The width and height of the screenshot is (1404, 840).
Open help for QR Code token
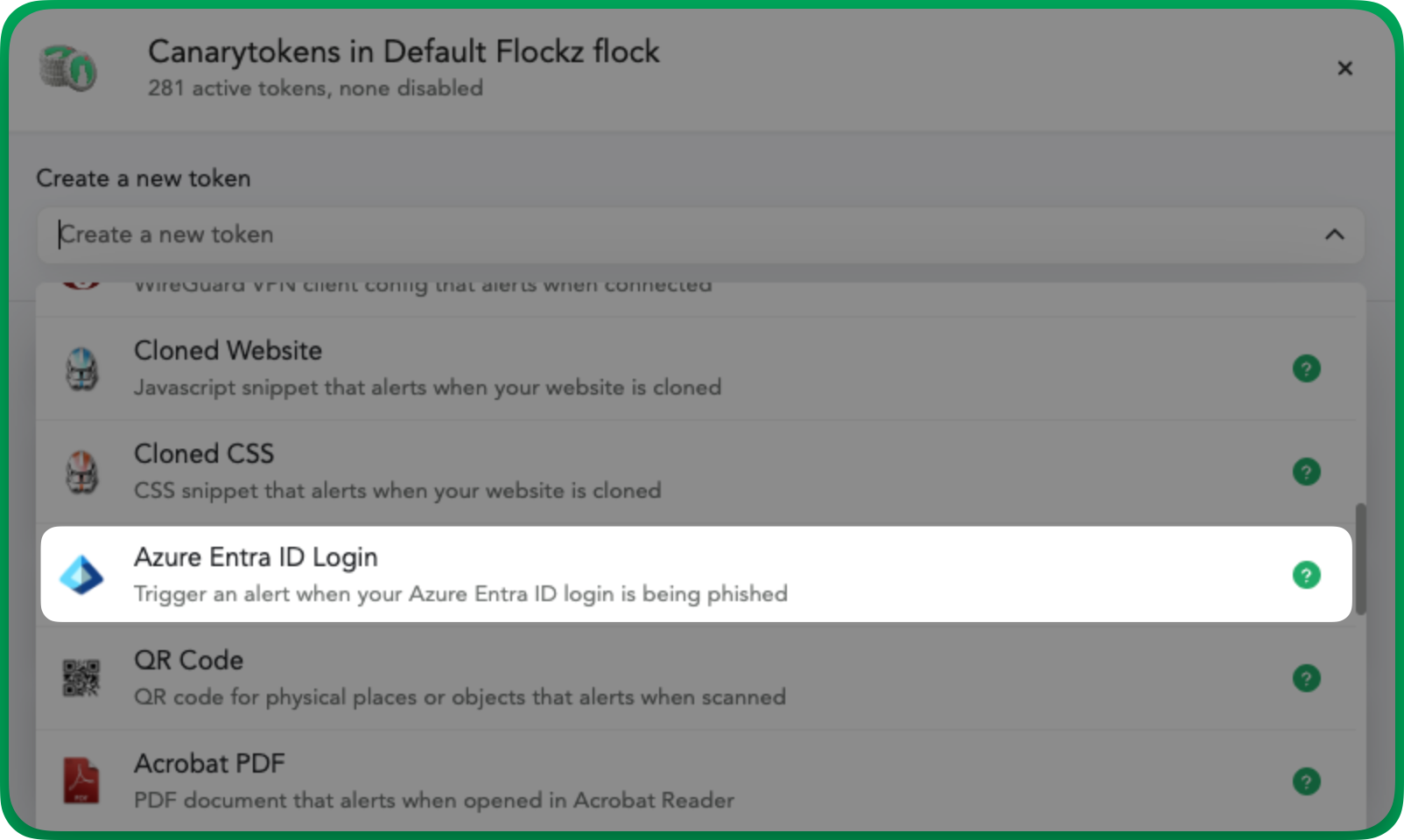pos(1306,678)
